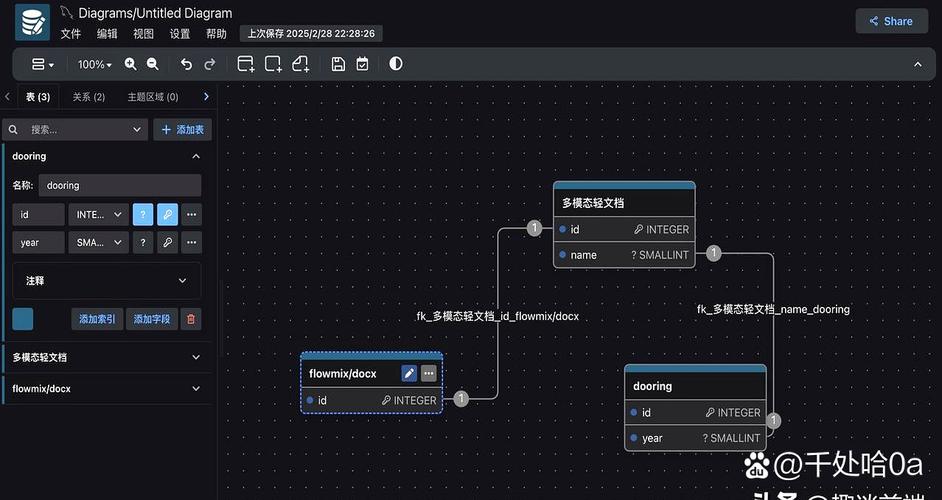Click the zoom in magnifier icon

[x=130, y=64]
